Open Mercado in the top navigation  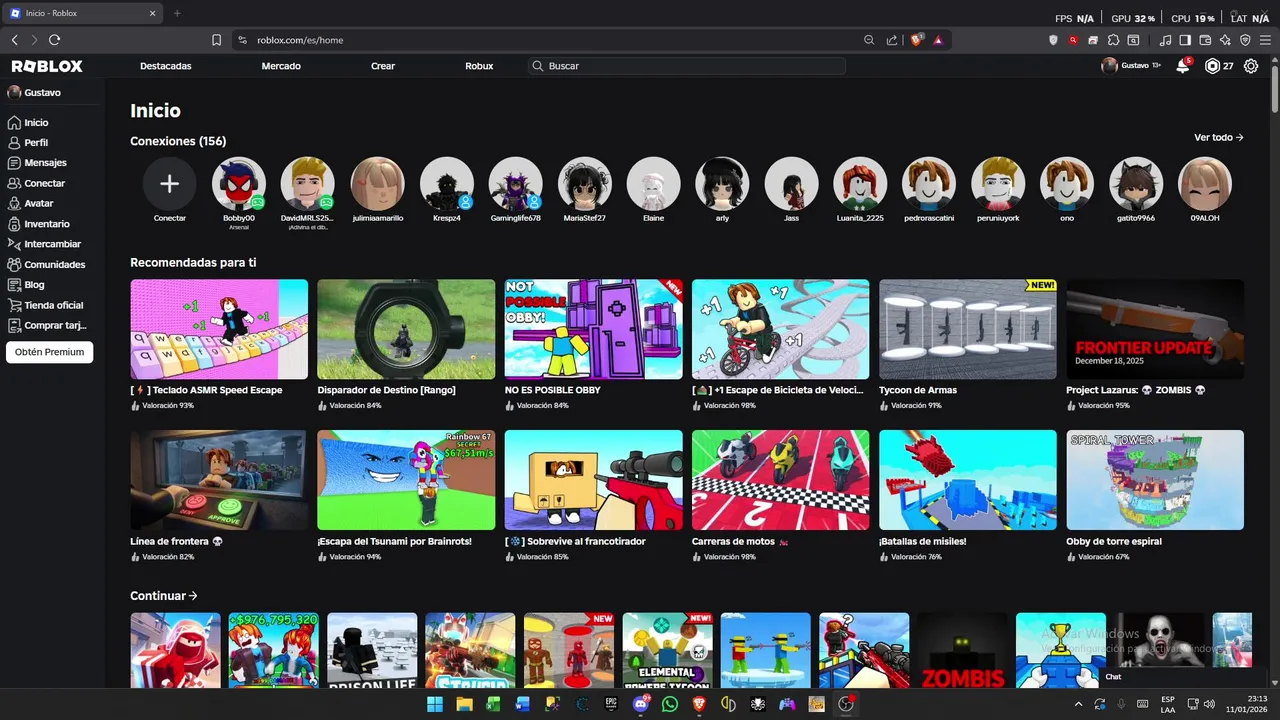[281, 66]
